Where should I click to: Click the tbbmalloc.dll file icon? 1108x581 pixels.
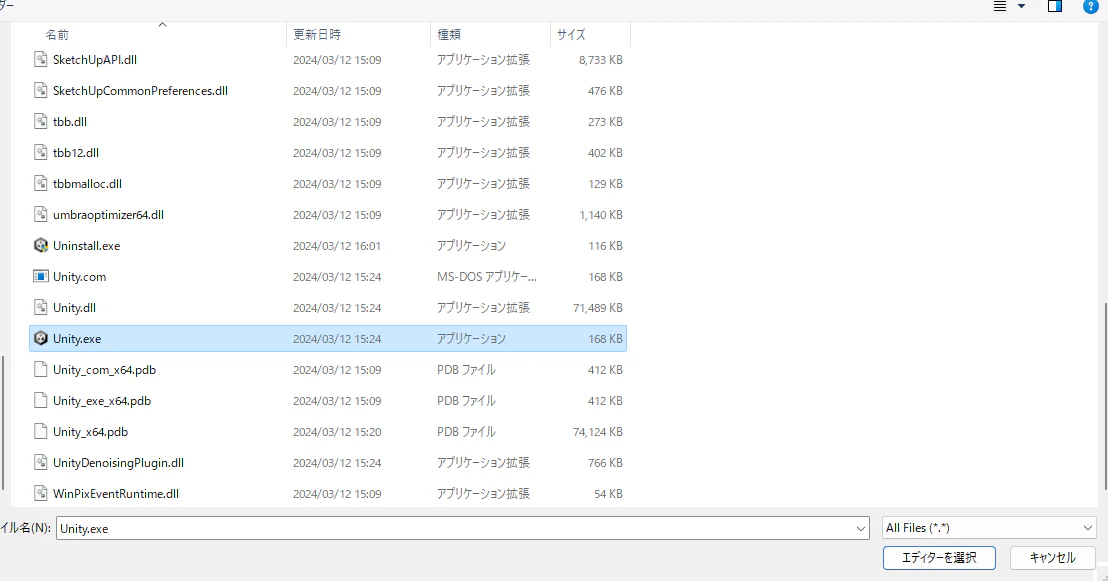pyautogui.click(x=41, y=184)
